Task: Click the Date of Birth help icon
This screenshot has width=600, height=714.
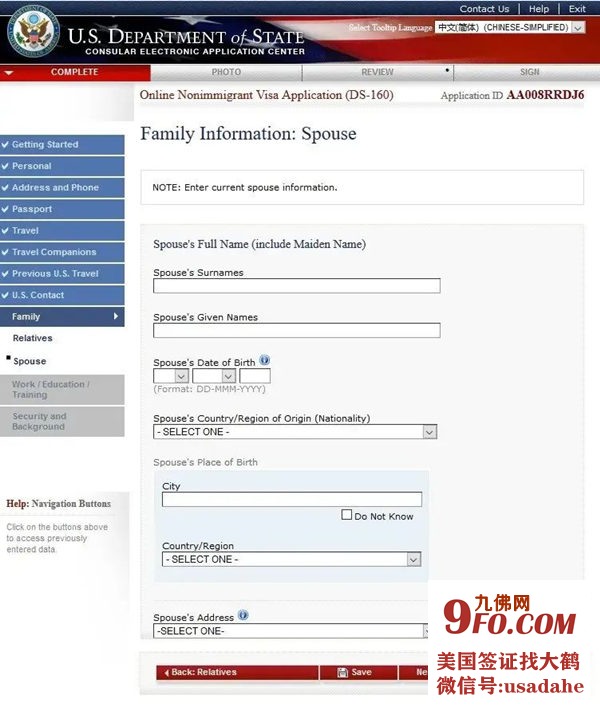Action: 265,361
